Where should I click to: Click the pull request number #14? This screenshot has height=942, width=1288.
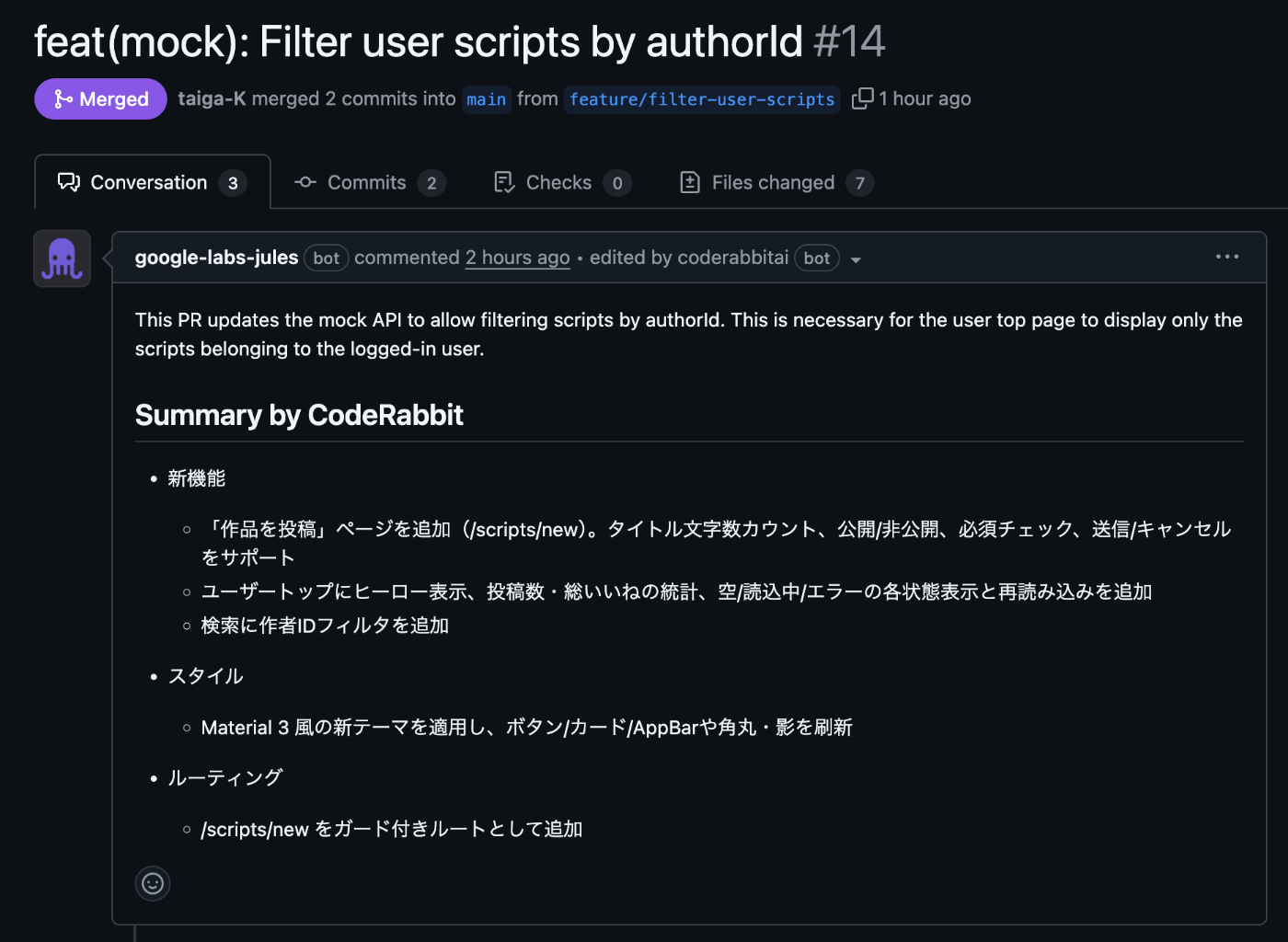(849, 42)
